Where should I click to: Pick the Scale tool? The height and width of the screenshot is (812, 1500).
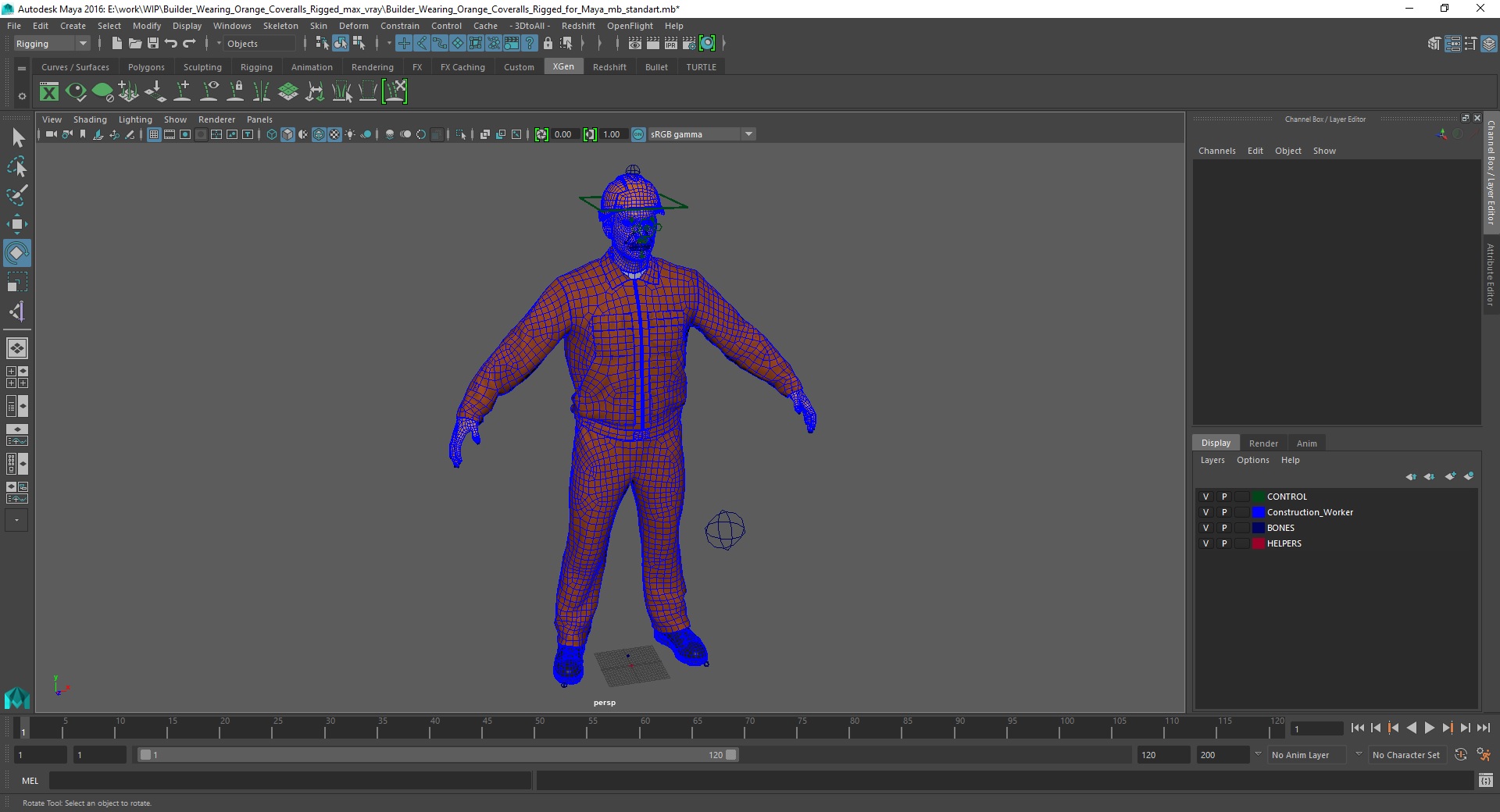tap(17, 281)
